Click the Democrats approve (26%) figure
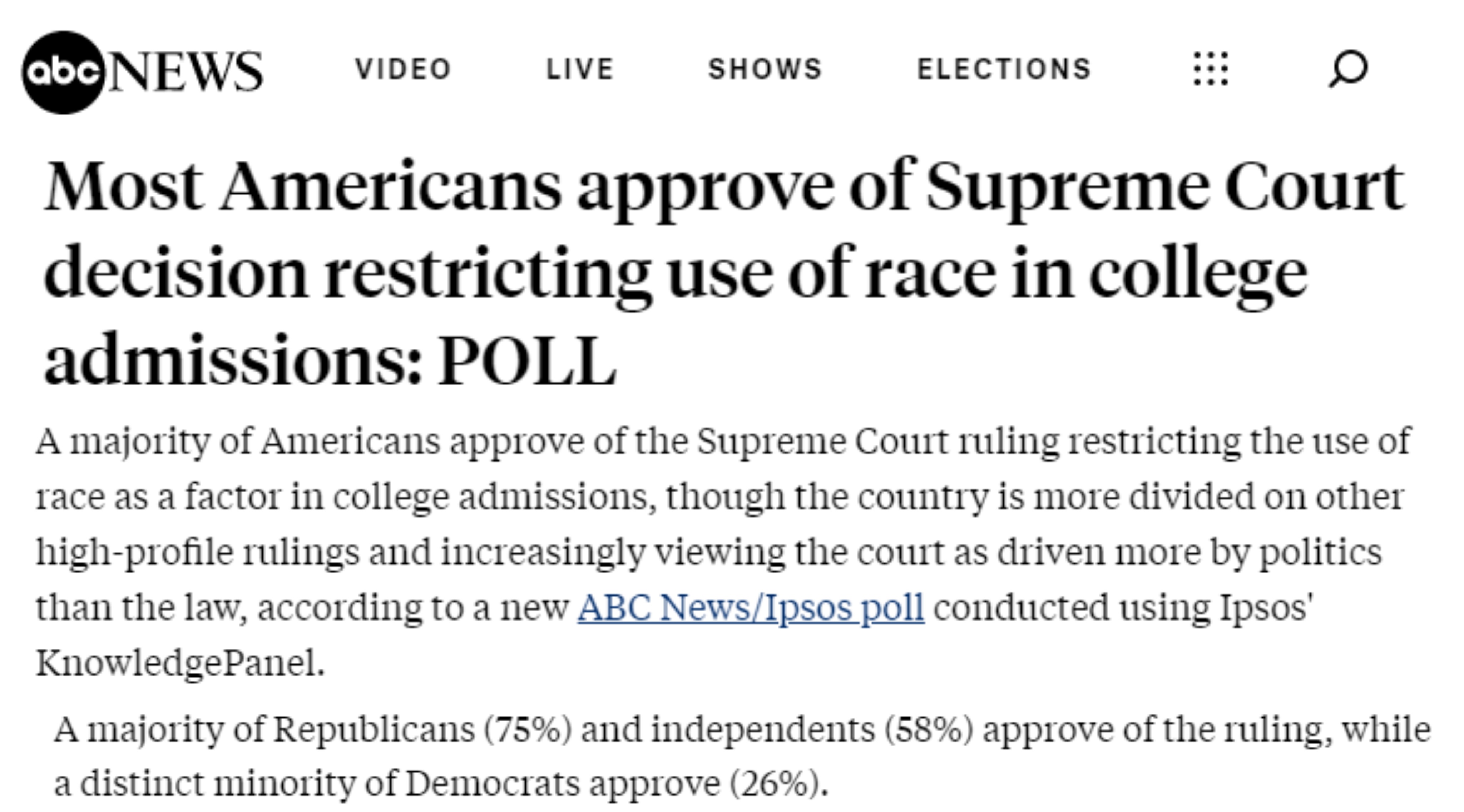This screenshot has width=1464, height=812. point(617,784)
